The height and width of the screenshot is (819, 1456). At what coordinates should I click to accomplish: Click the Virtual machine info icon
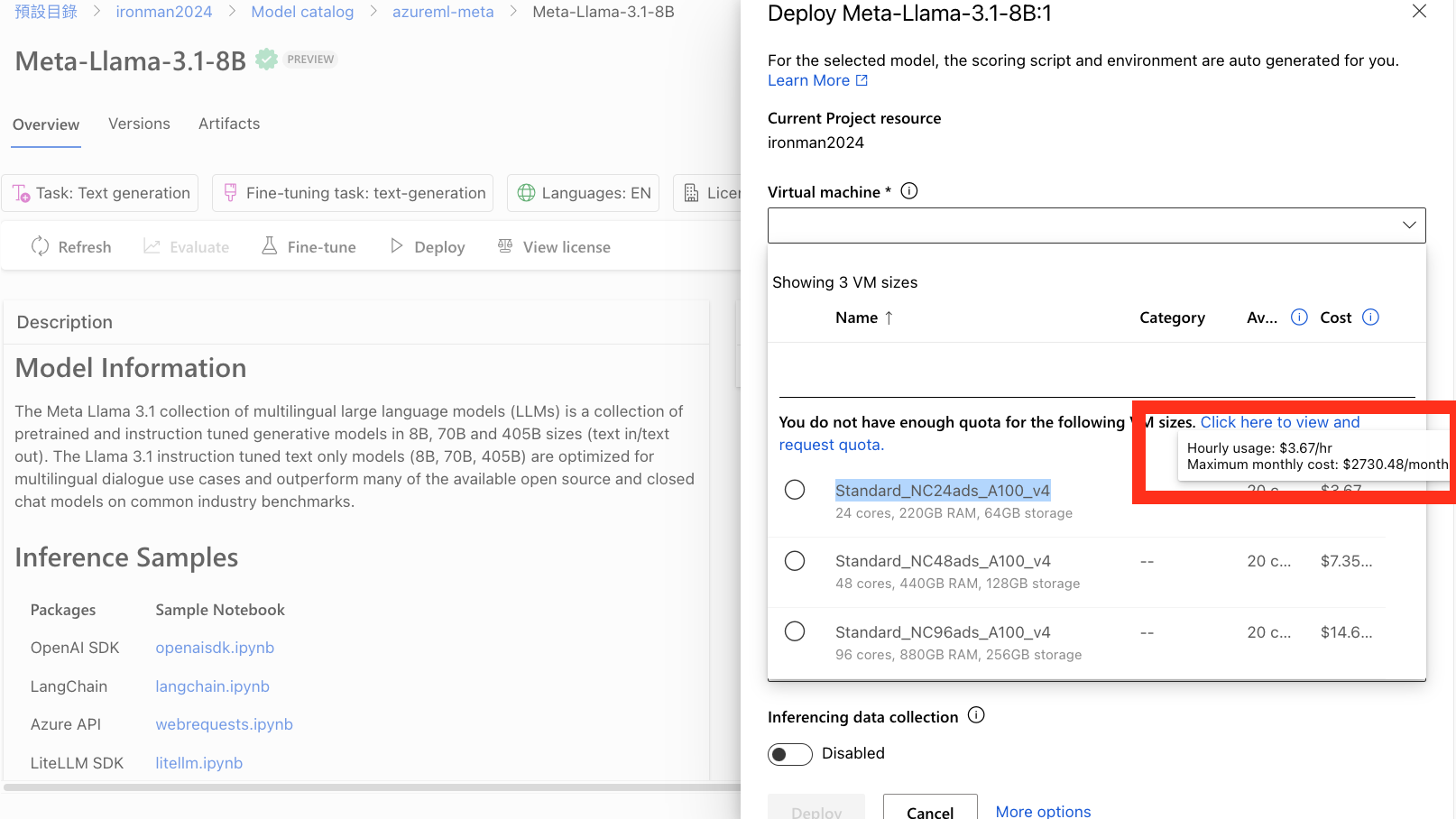[909, 191]
